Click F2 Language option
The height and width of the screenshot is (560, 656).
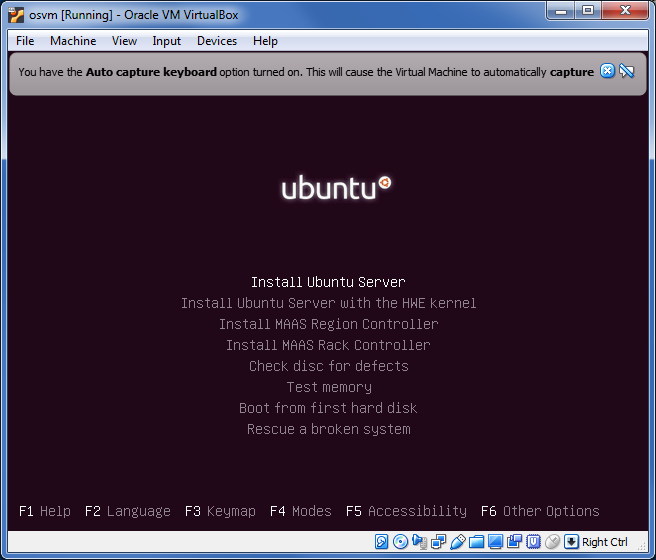[x=128, y=511]
